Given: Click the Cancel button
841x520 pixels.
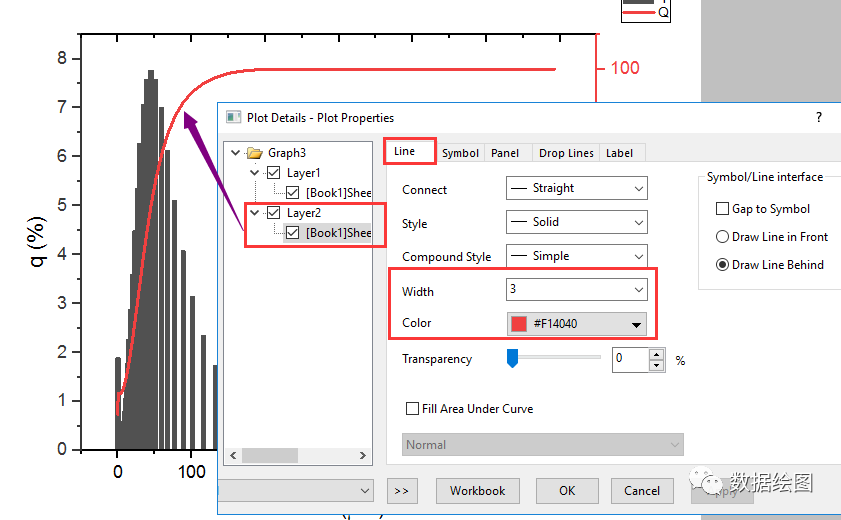Looking at the screenshot, I should tap(642, 491).
